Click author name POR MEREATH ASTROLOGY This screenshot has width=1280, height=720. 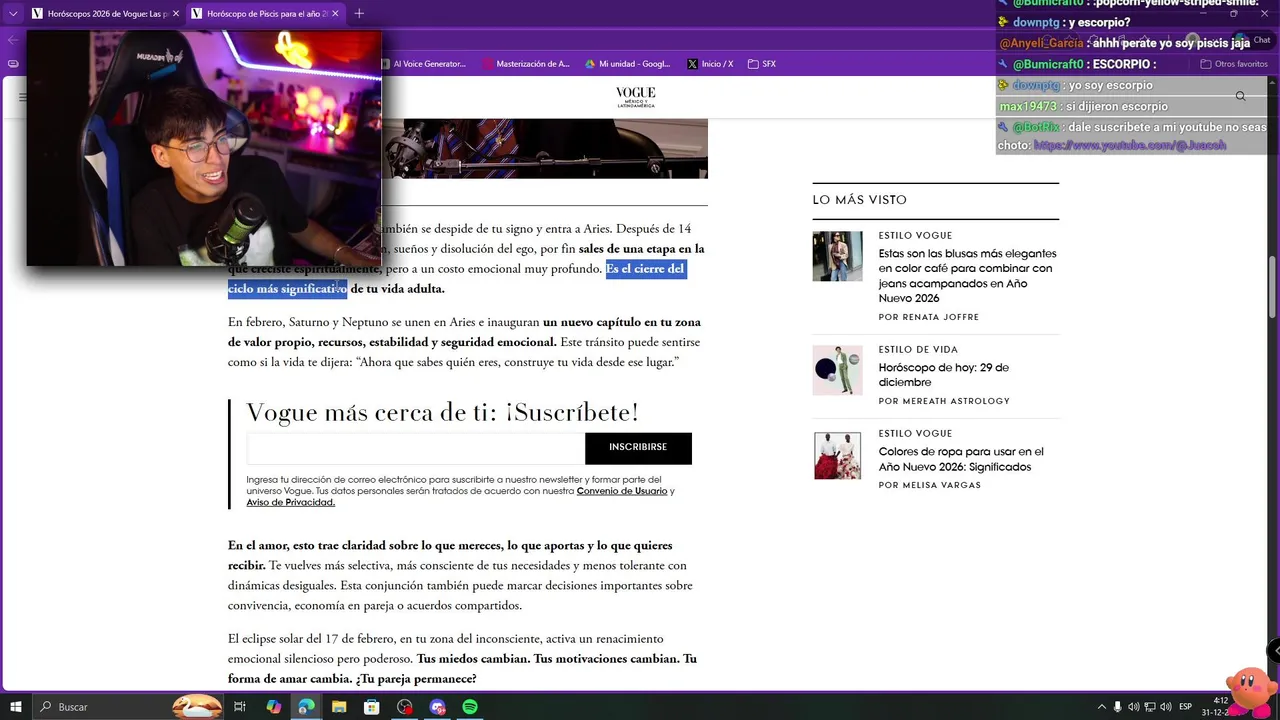tap(944, 401)
